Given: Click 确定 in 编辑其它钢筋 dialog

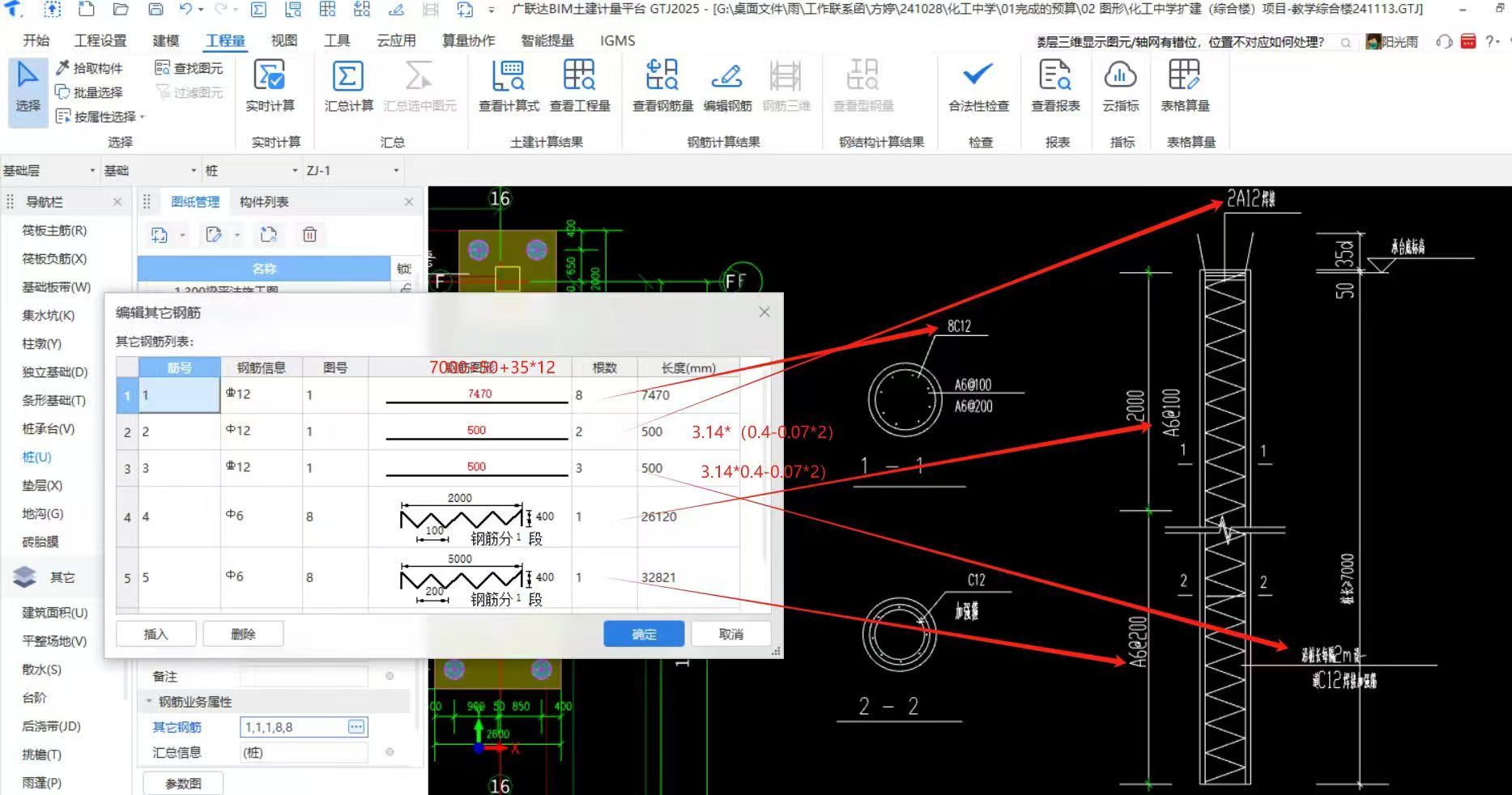Looking at the screenshot, I should [x=644, y=634].
